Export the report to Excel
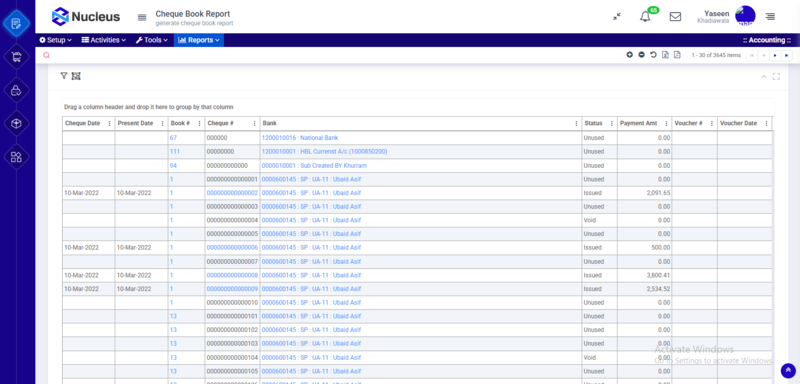Viewport: 800px width, 384px height. [x=665, y=55]
